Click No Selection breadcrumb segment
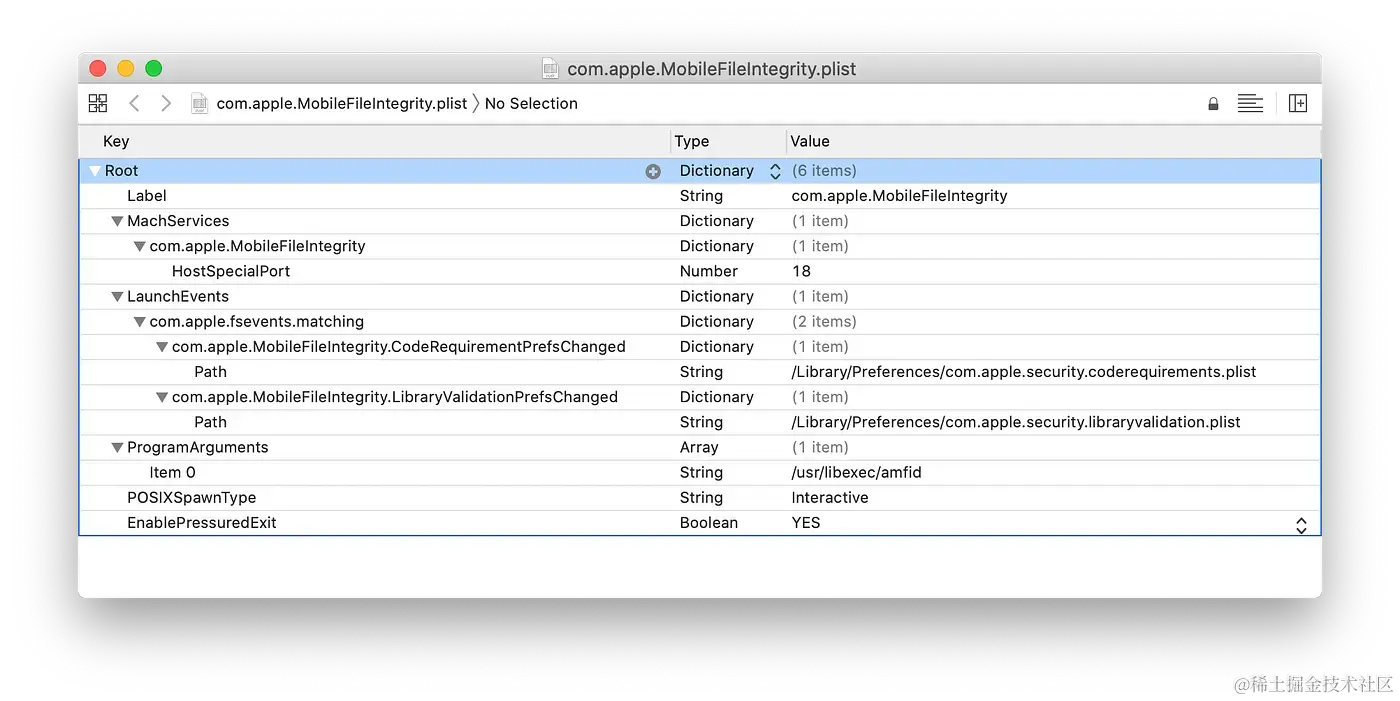The height and width of the screenshot is (701, 1400). (x=531, y=103)
